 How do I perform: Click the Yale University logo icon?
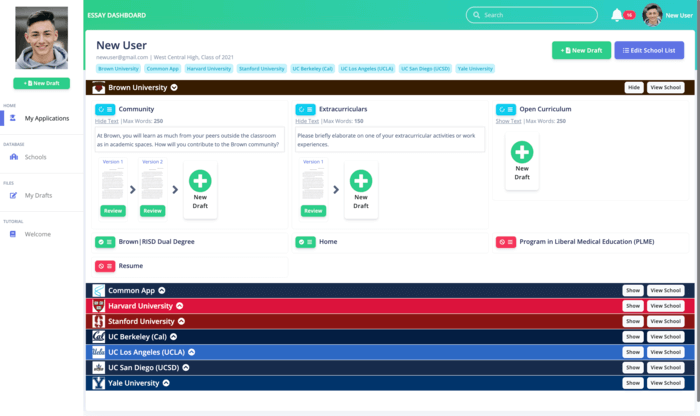[99, 383]
